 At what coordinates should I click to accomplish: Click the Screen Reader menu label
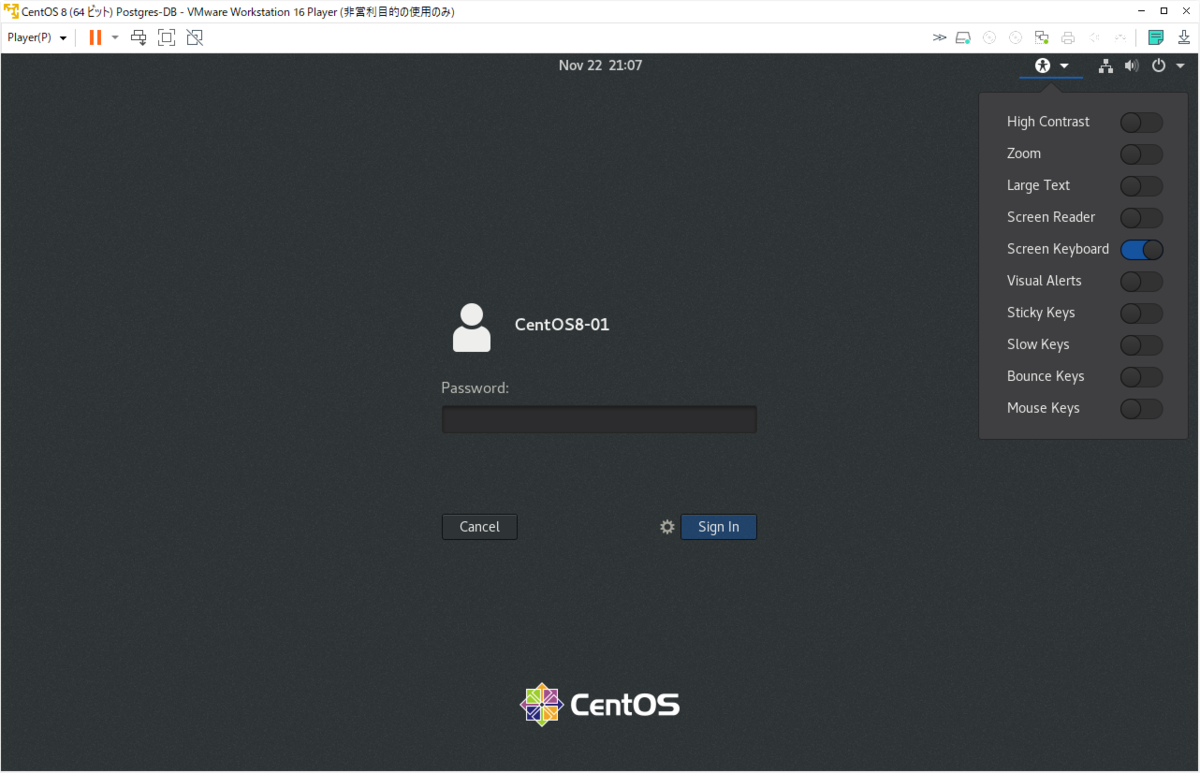pos(1051,217)
